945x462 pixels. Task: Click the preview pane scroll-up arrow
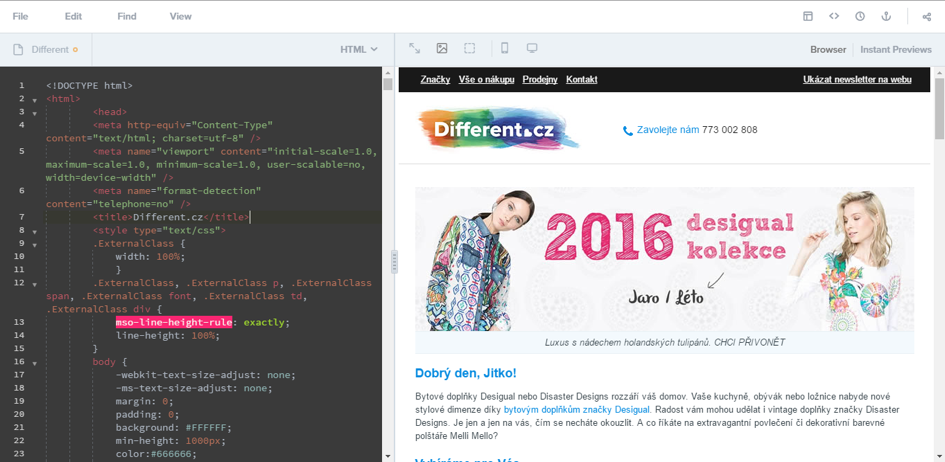939,72
